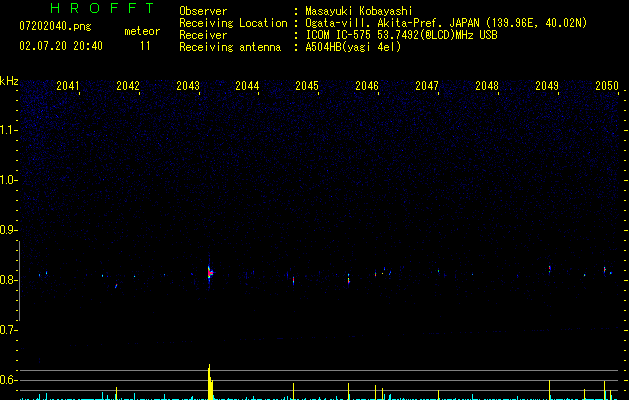The height and width of the screenshot is (400, 629).
Task: Click the 2050 time axis label
Action: click(607, 86)
